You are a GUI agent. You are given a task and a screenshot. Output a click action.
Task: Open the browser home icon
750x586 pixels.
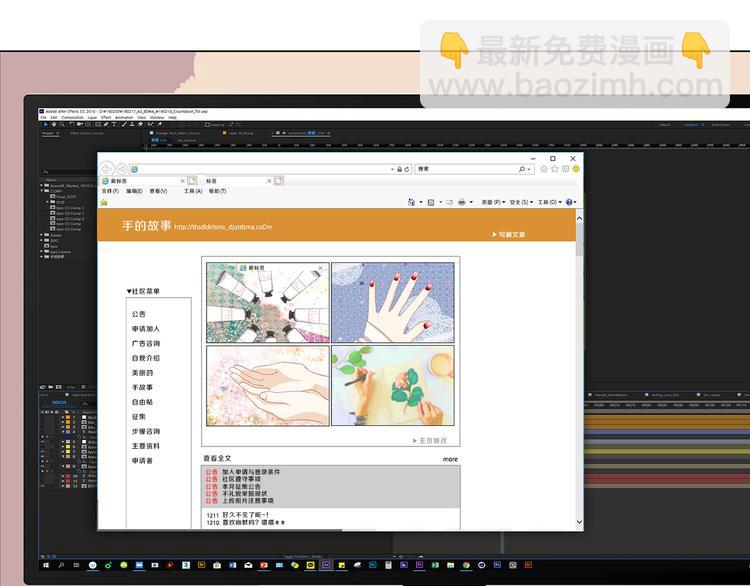[544, 169]
